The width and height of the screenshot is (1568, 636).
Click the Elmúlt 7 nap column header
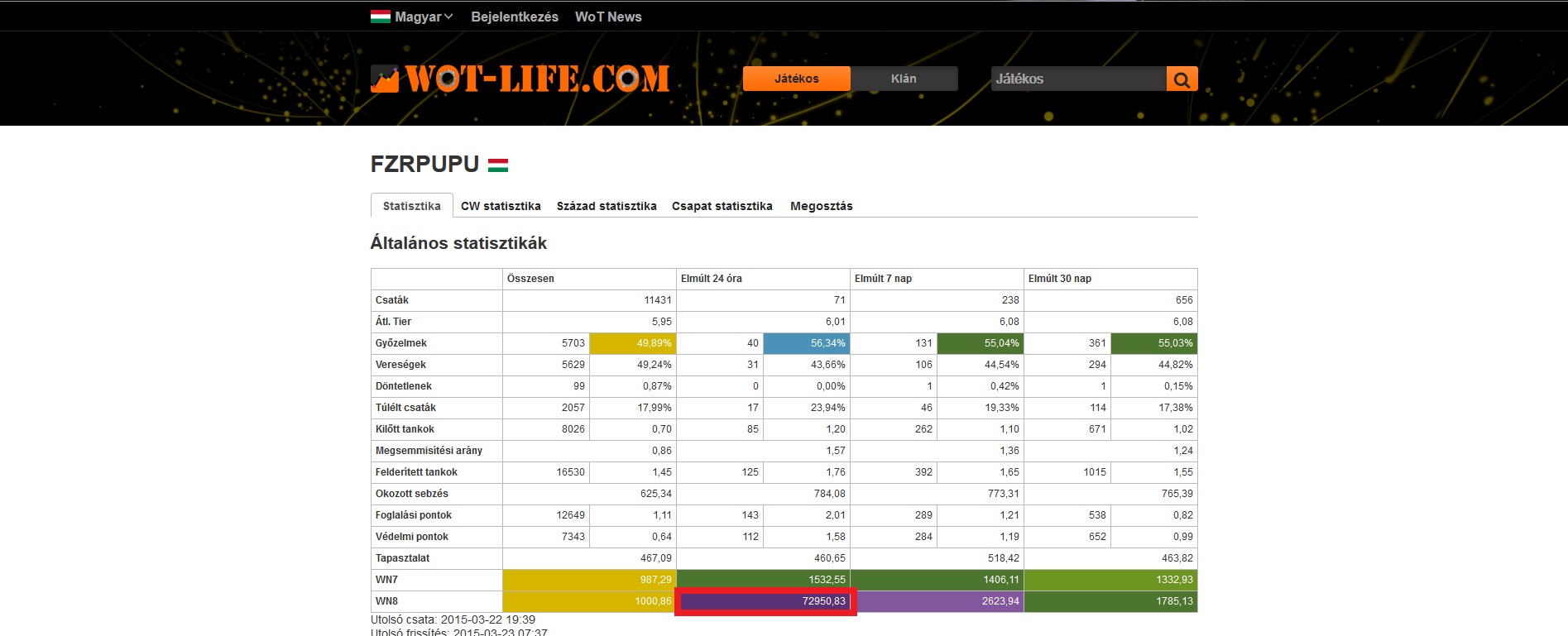tap(883, 279)
